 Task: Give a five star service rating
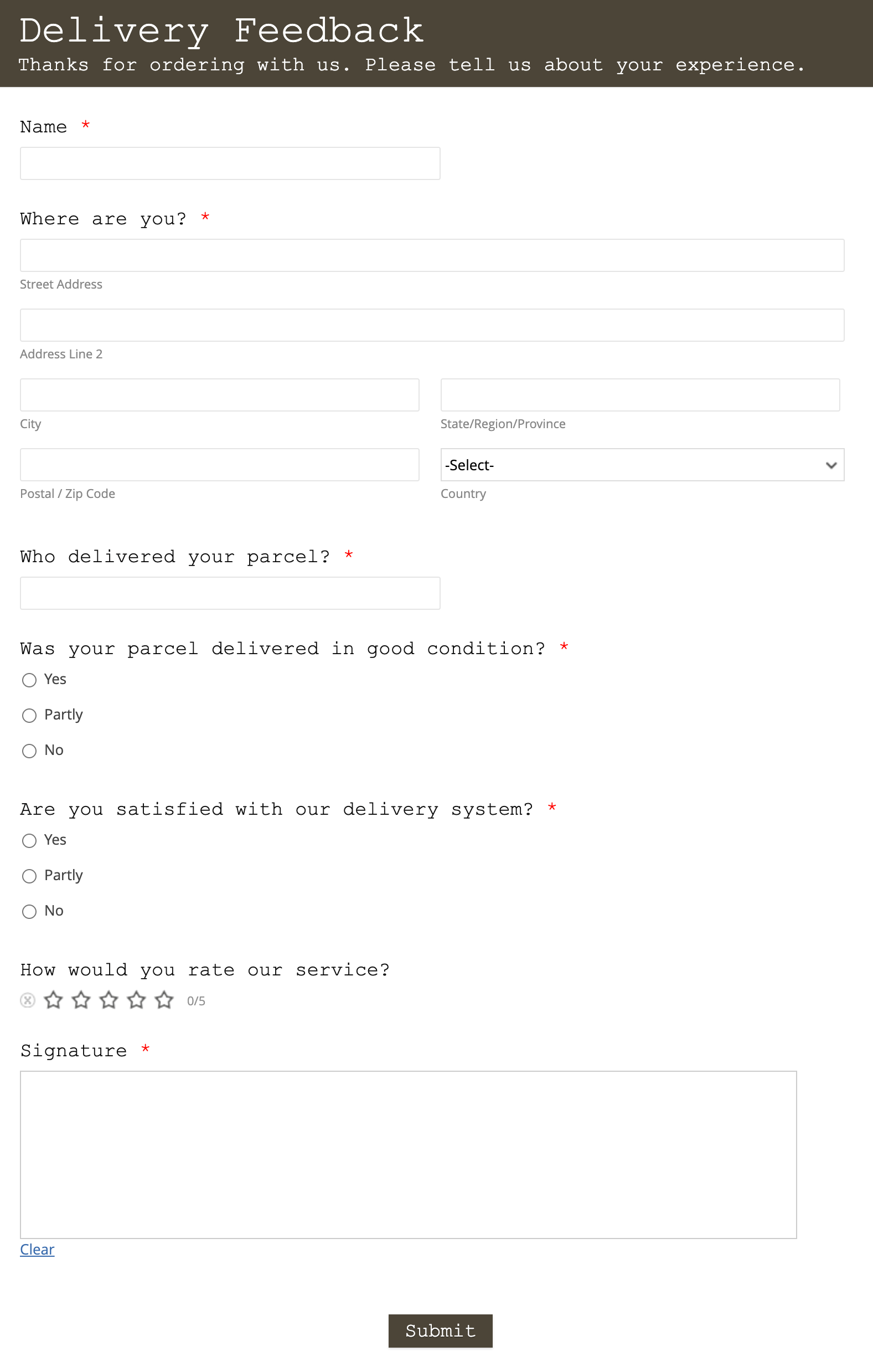pos(163,1000)
